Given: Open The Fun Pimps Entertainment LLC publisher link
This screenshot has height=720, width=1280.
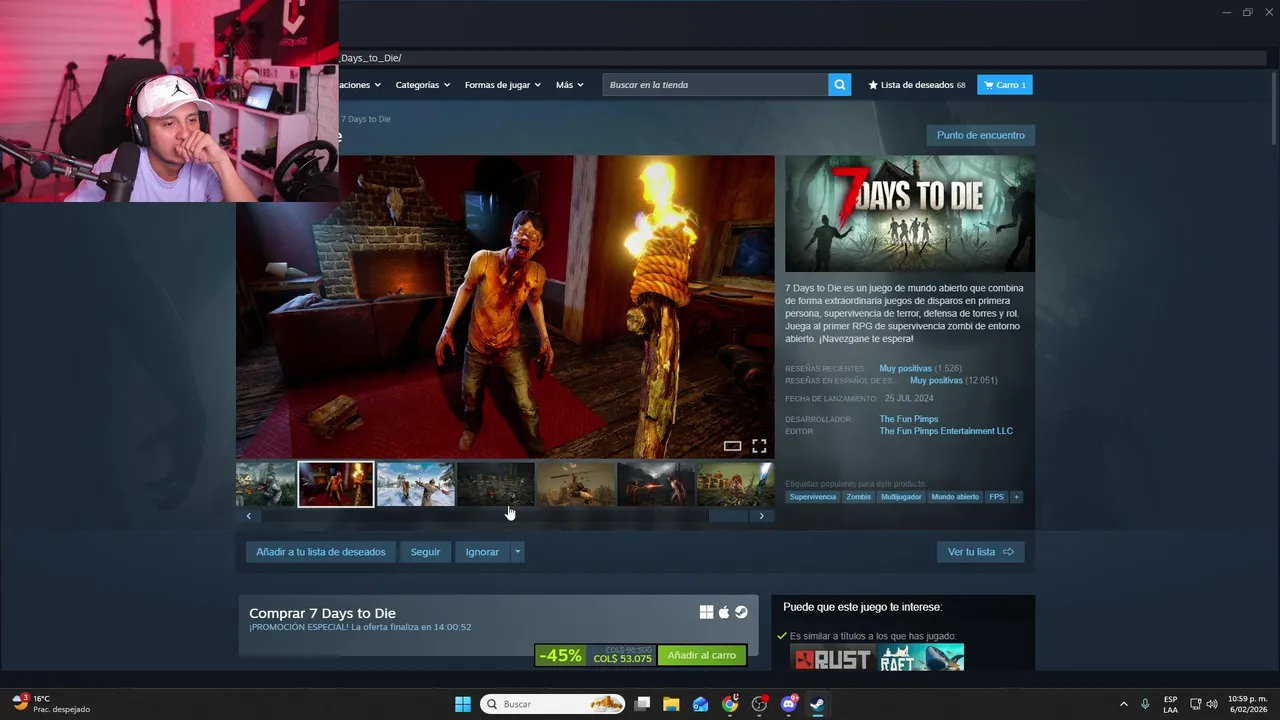Looking at the screenshot, I should tap(946, 431).
